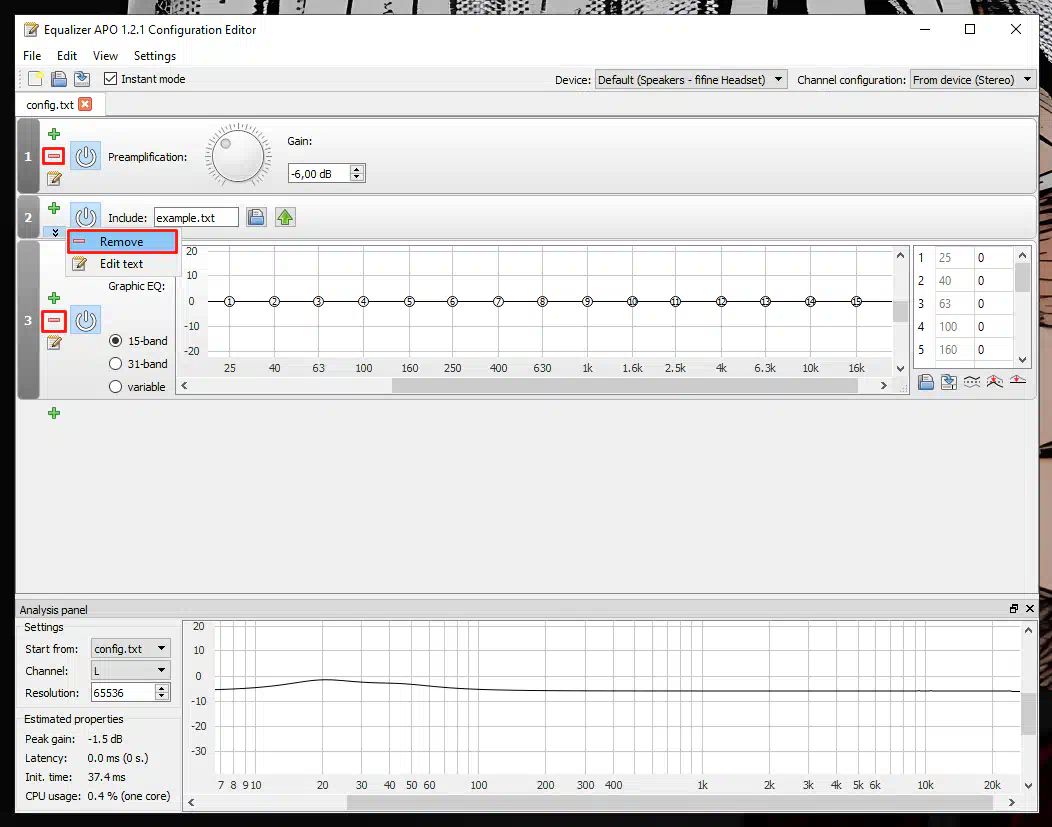Save the configuration using toolbar icon
Screen dimensions: 1052x827
point(82,79)
